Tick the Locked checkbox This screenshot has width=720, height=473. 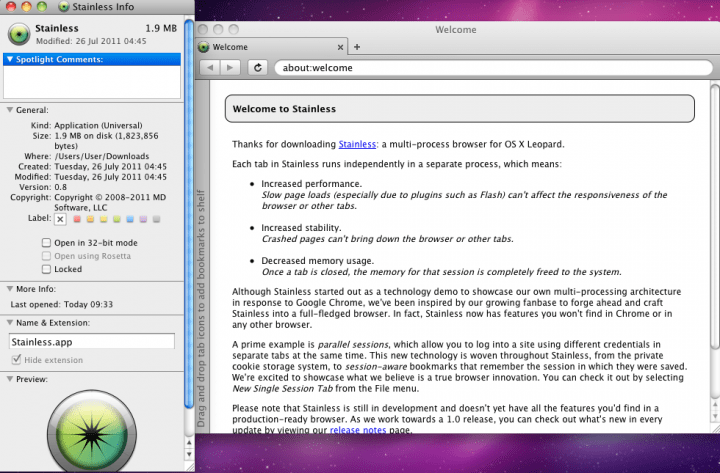point(47,269)
